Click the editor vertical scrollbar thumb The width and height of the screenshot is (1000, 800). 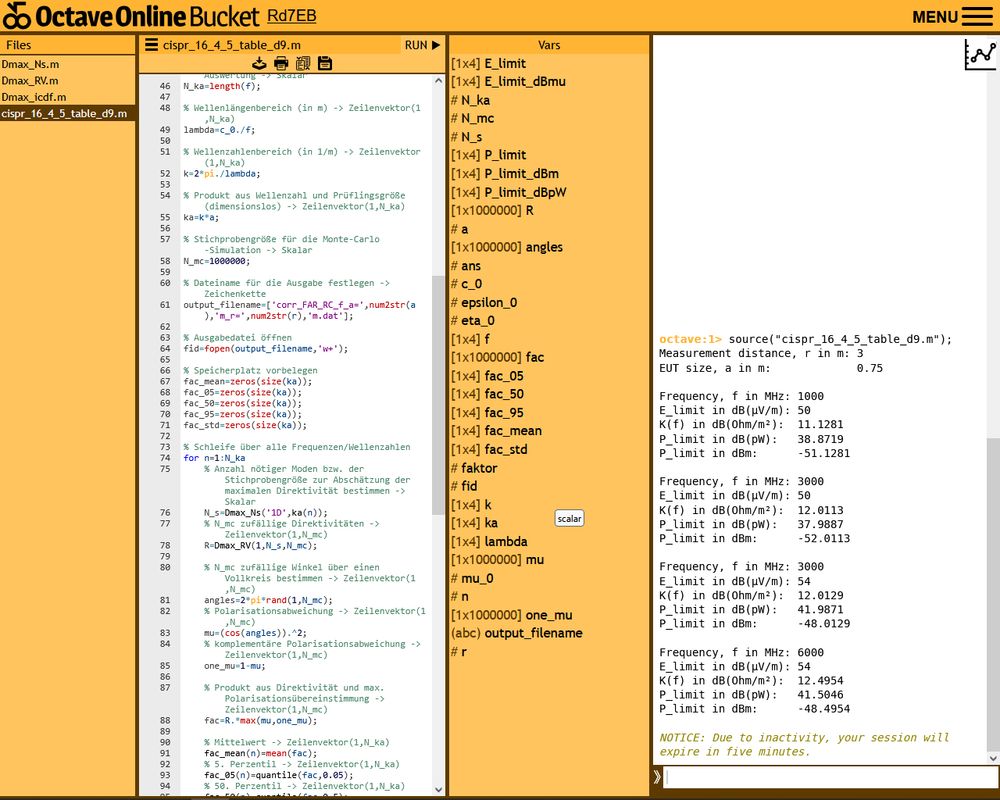pyautogui.click(x=438, y=395)
